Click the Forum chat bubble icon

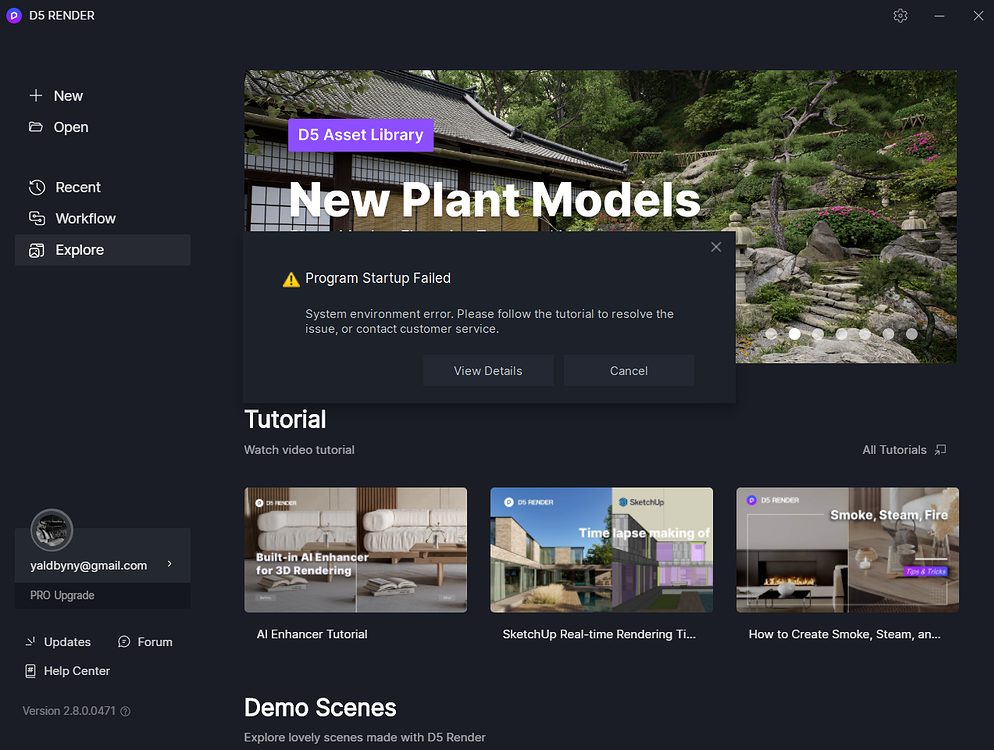pos(124,642)
